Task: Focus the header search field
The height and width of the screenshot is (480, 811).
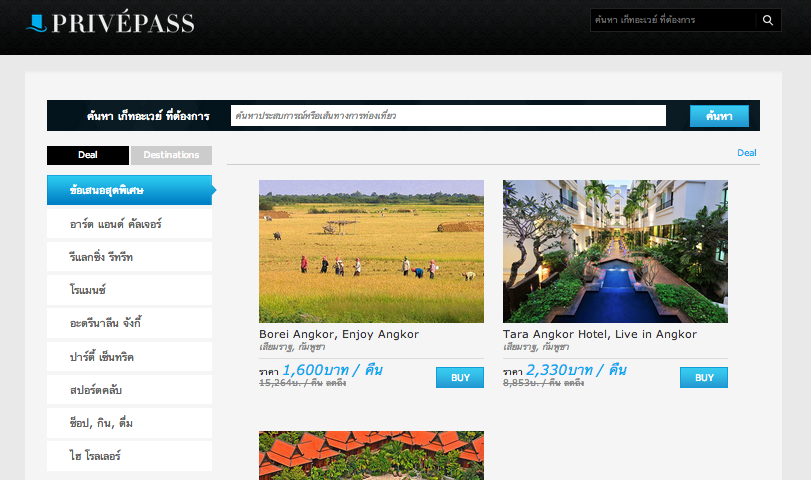Action: [673, 20]
